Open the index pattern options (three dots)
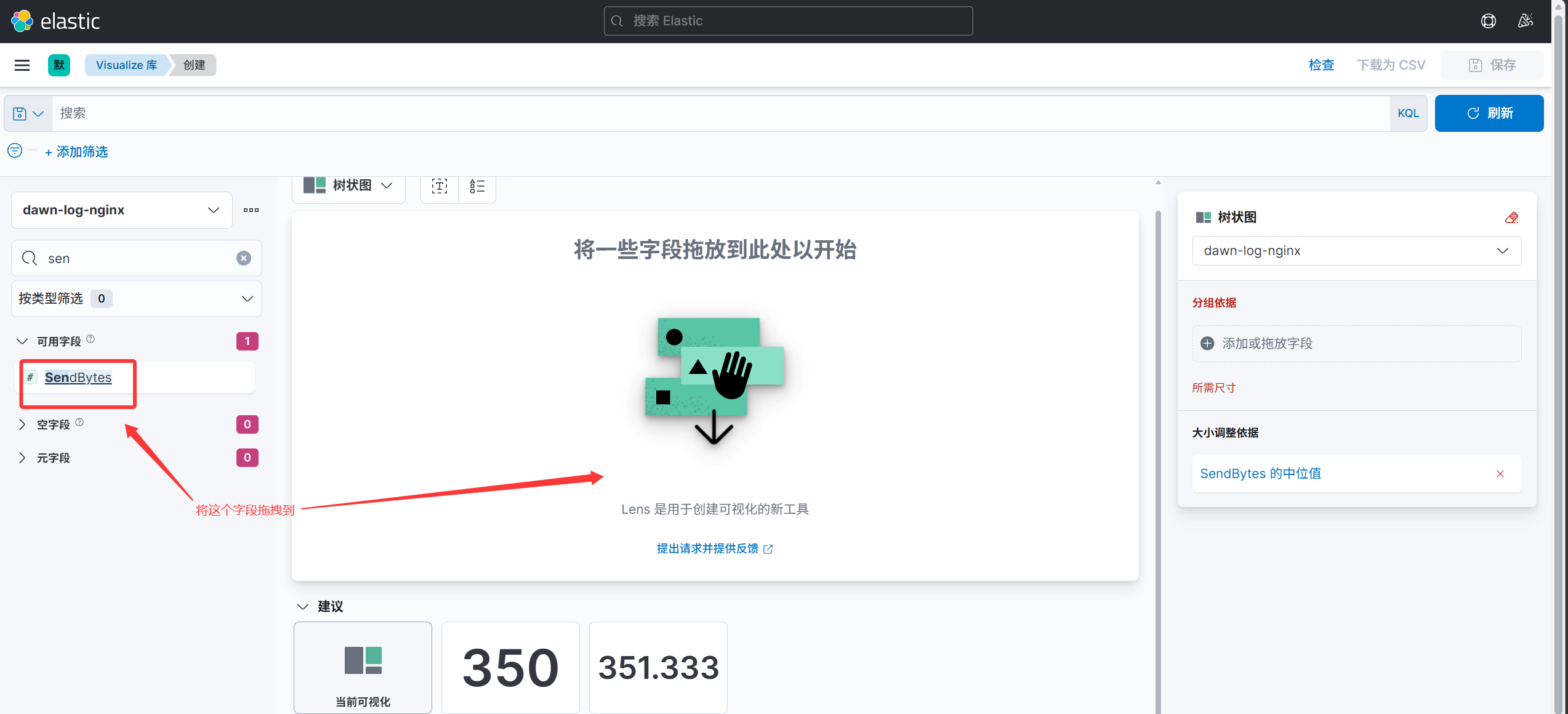 [x=251, y=210]
